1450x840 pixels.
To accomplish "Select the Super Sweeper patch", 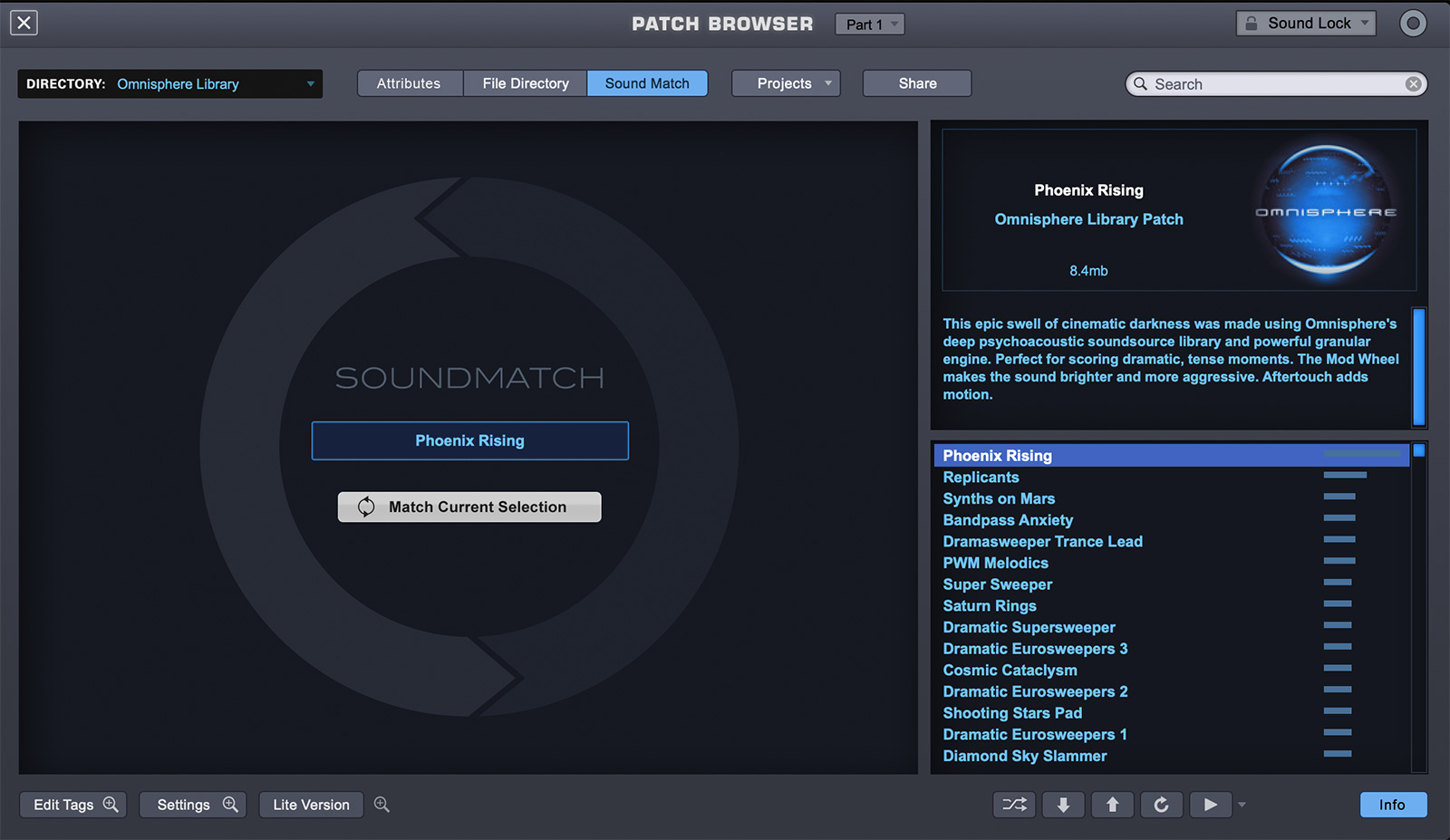I will [1171, 584].
